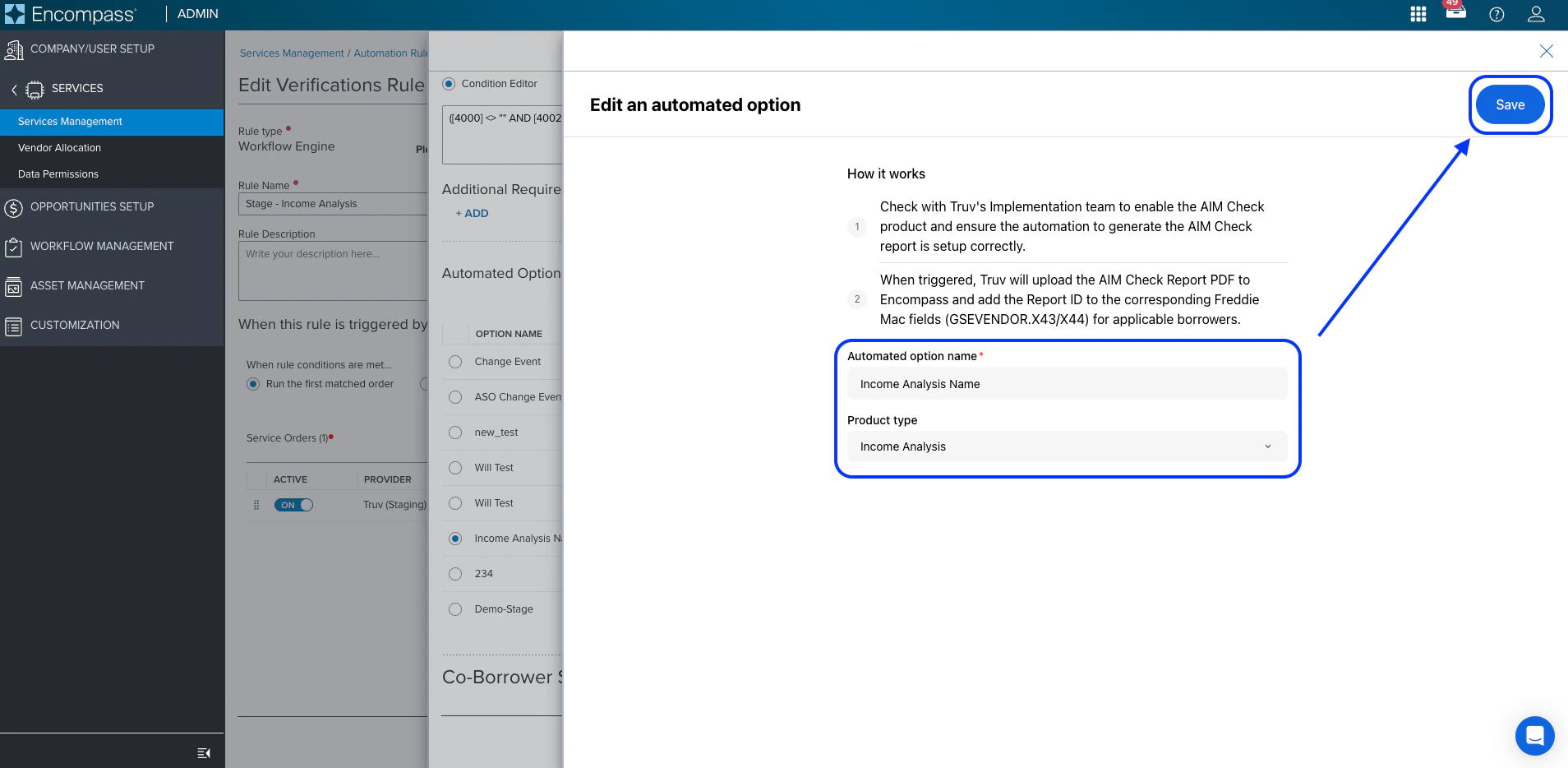
Task: Select the Demo-Stage option
Action: coord(455,609)
